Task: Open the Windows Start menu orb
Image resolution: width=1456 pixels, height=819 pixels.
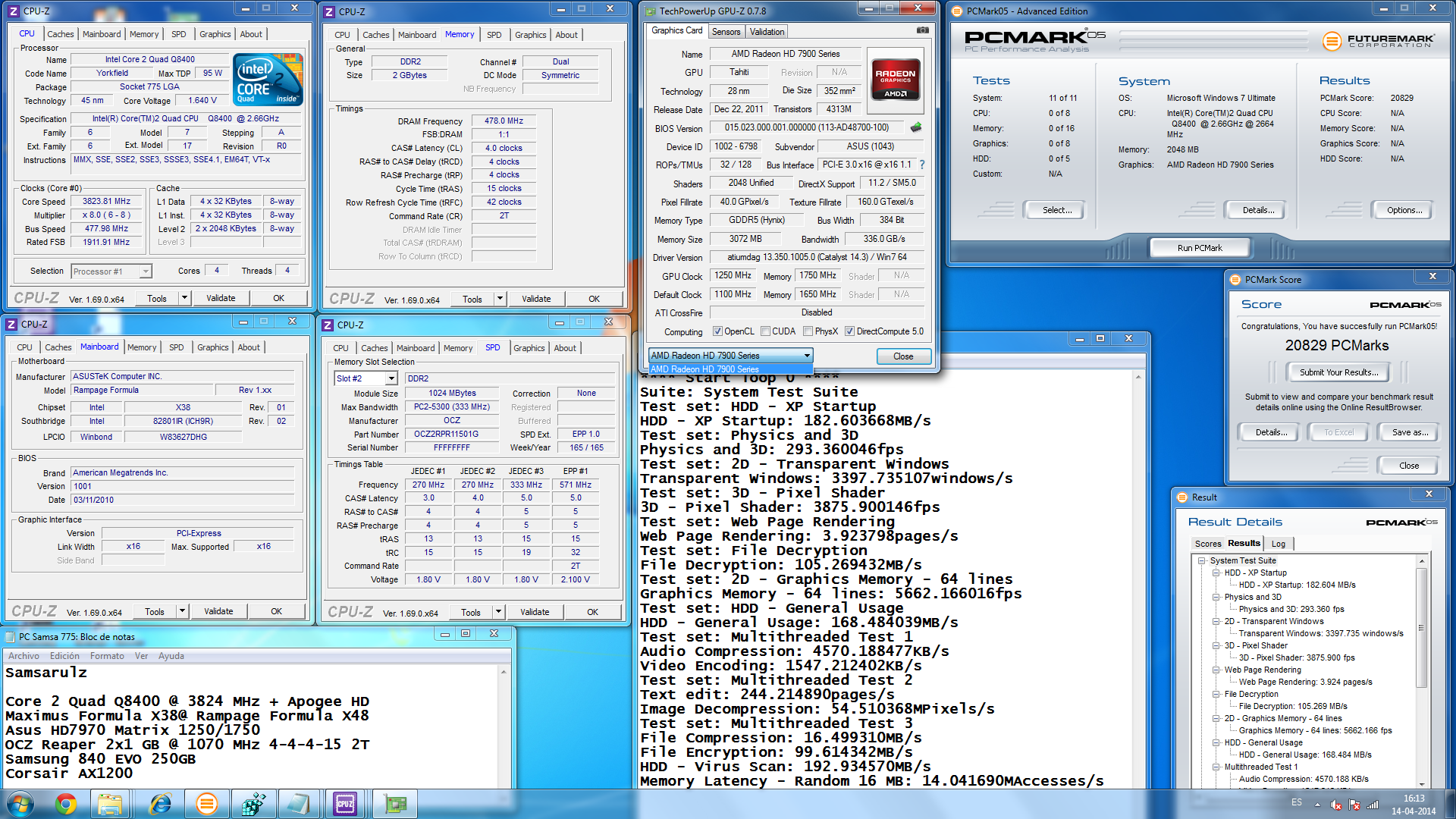Action: click(20, 804)
